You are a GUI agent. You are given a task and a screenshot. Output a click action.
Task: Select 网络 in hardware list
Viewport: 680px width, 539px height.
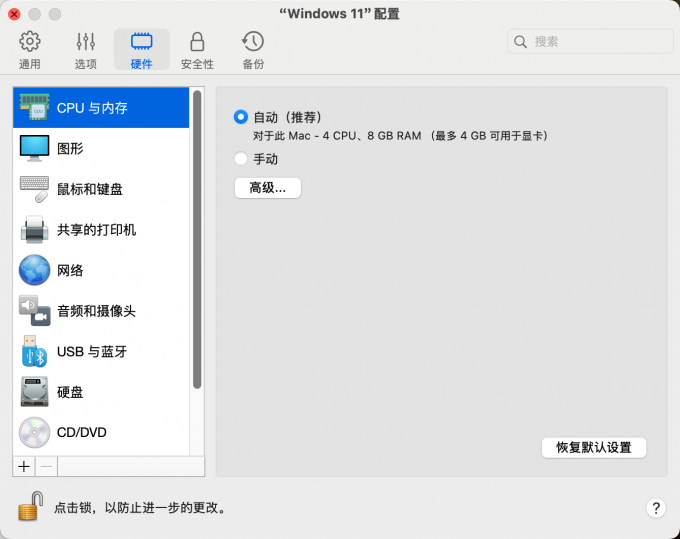coord(101,270)
